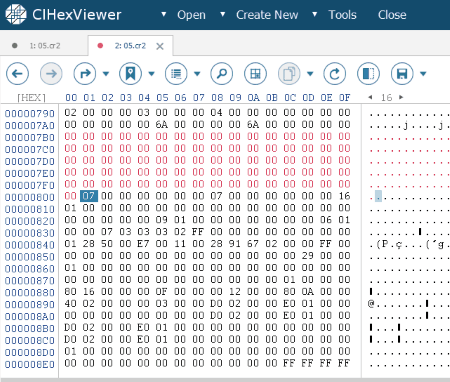The image size is (450, 382).
Task: Open the Open menu
Action: click(191, 15)
